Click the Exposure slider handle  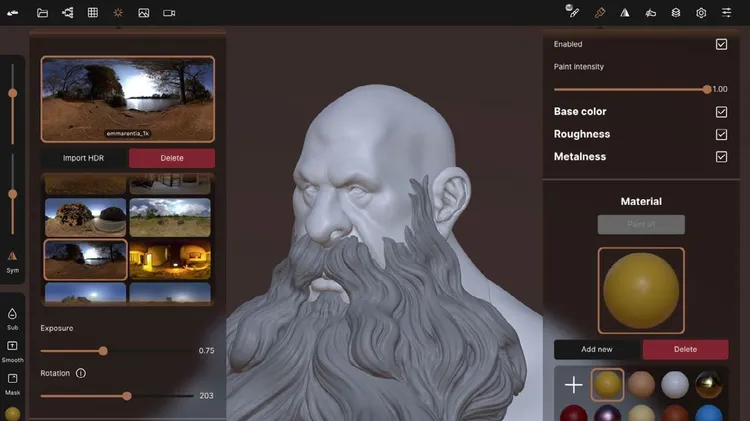coord(103,351)
